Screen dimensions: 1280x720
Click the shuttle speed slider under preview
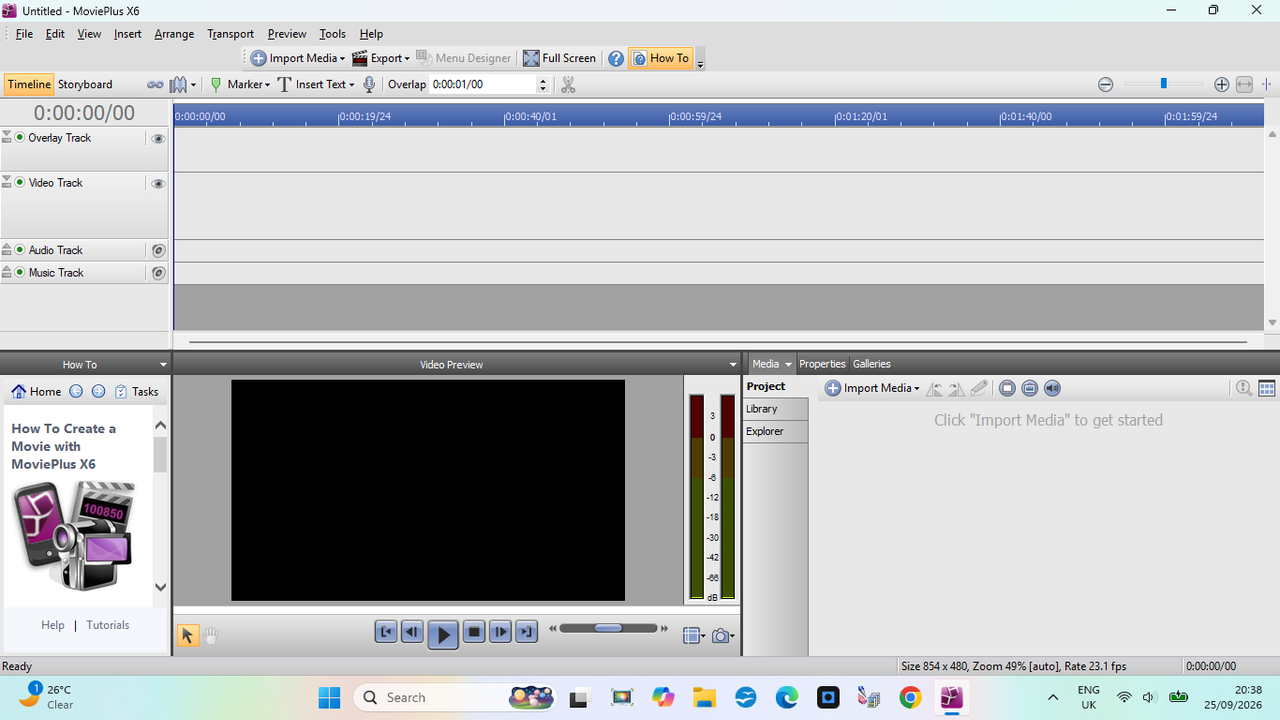(x=609, y=628)
